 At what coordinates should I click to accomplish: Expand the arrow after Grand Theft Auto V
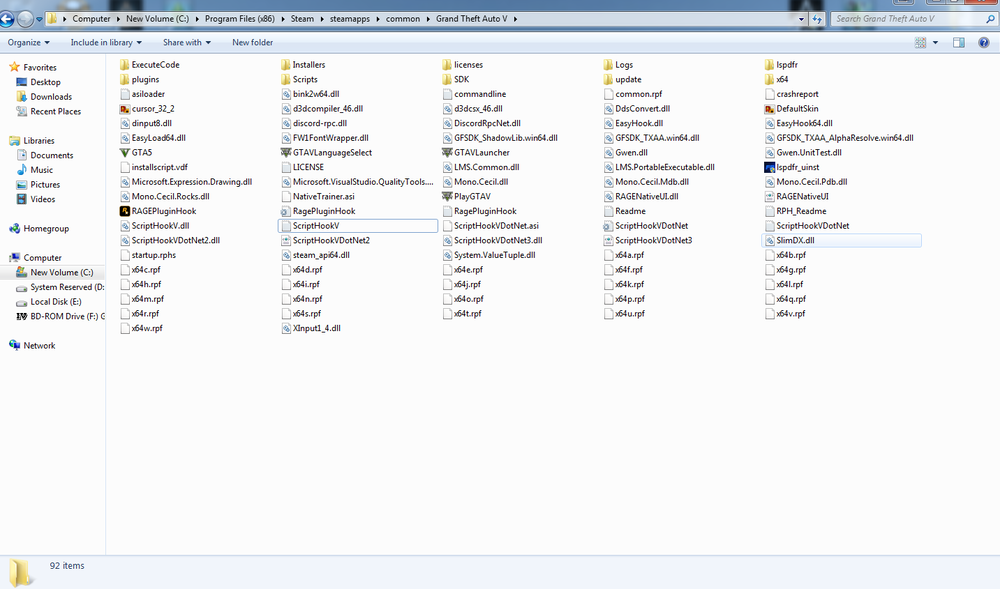tap(515, 19)
